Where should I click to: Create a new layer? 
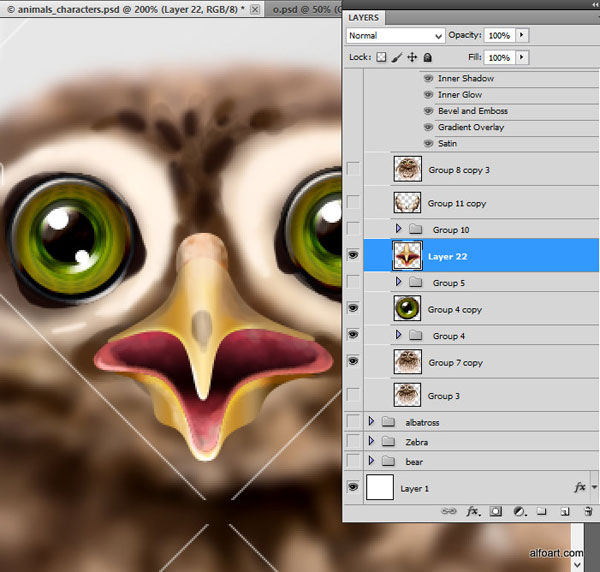pos(565,511)
